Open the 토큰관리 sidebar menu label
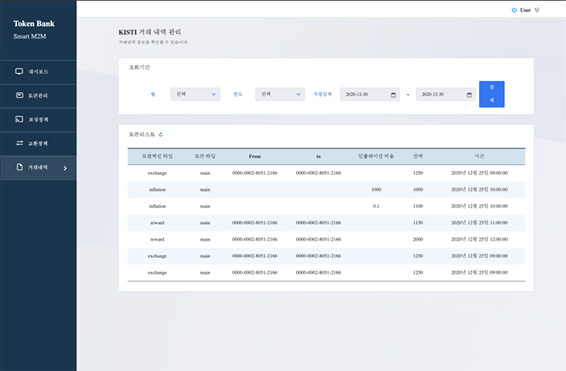This screenshot has height=371, width=566. point(38,96)
